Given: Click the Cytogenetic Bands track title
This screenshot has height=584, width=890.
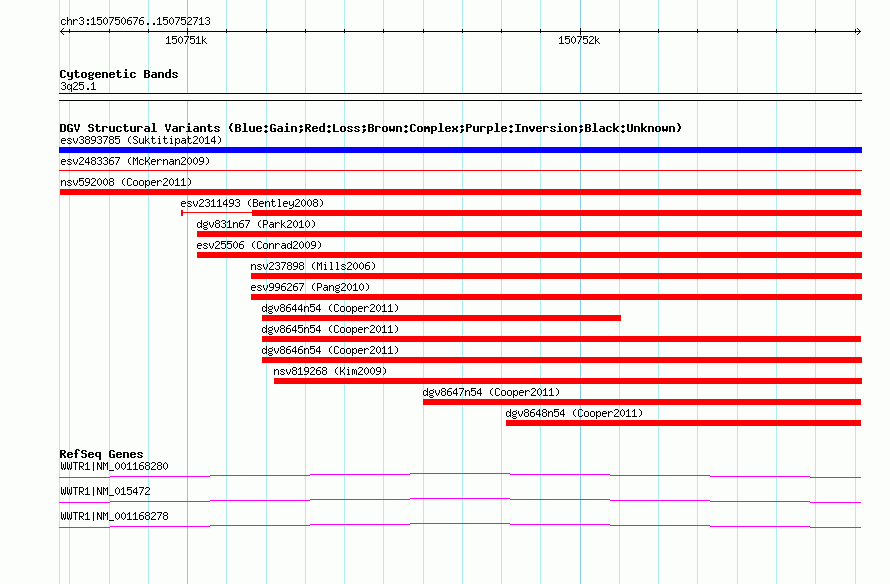Looking at the screenshot, I should coord(119,74).
